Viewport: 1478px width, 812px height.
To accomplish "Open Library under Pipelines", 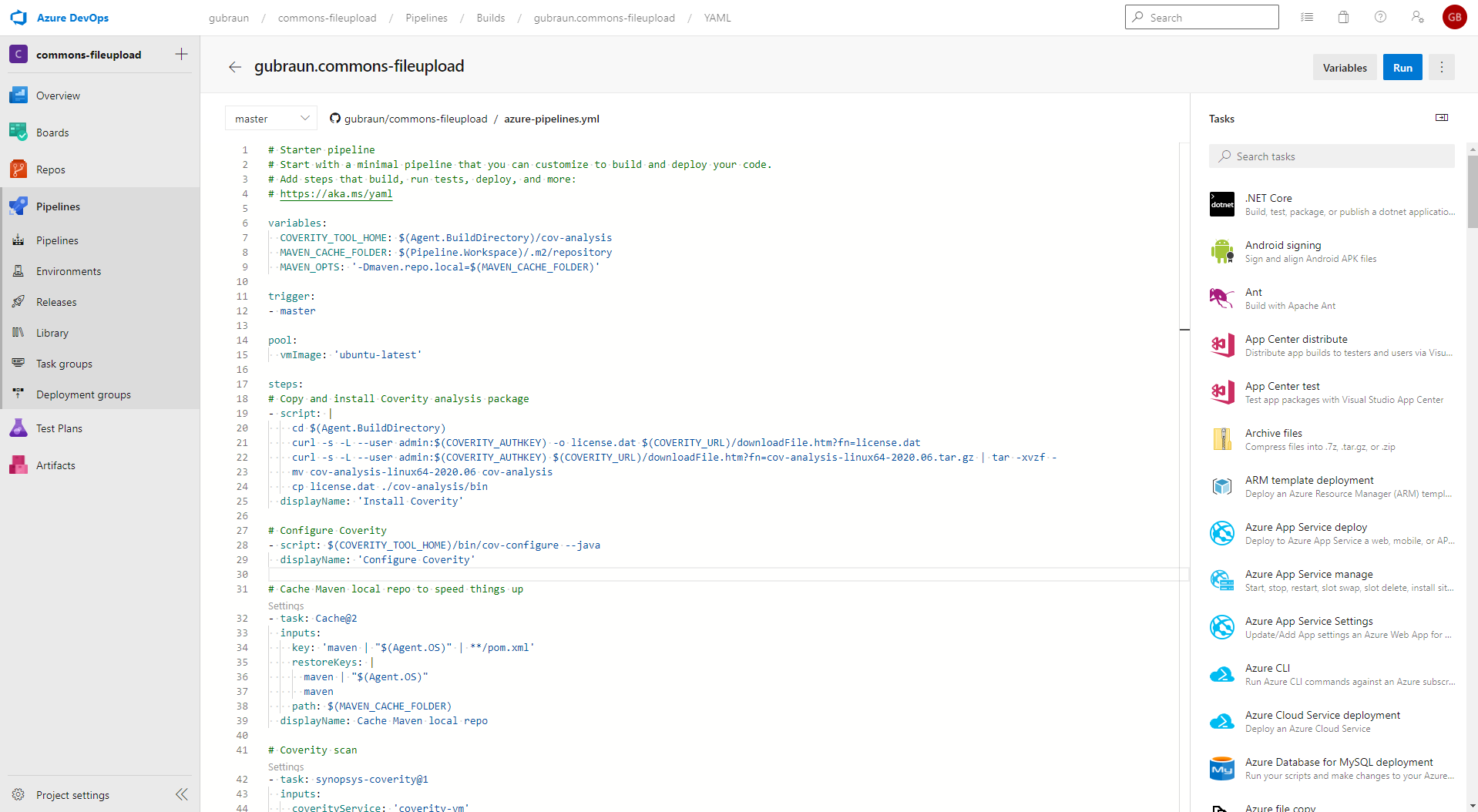I will coord(100,333).
